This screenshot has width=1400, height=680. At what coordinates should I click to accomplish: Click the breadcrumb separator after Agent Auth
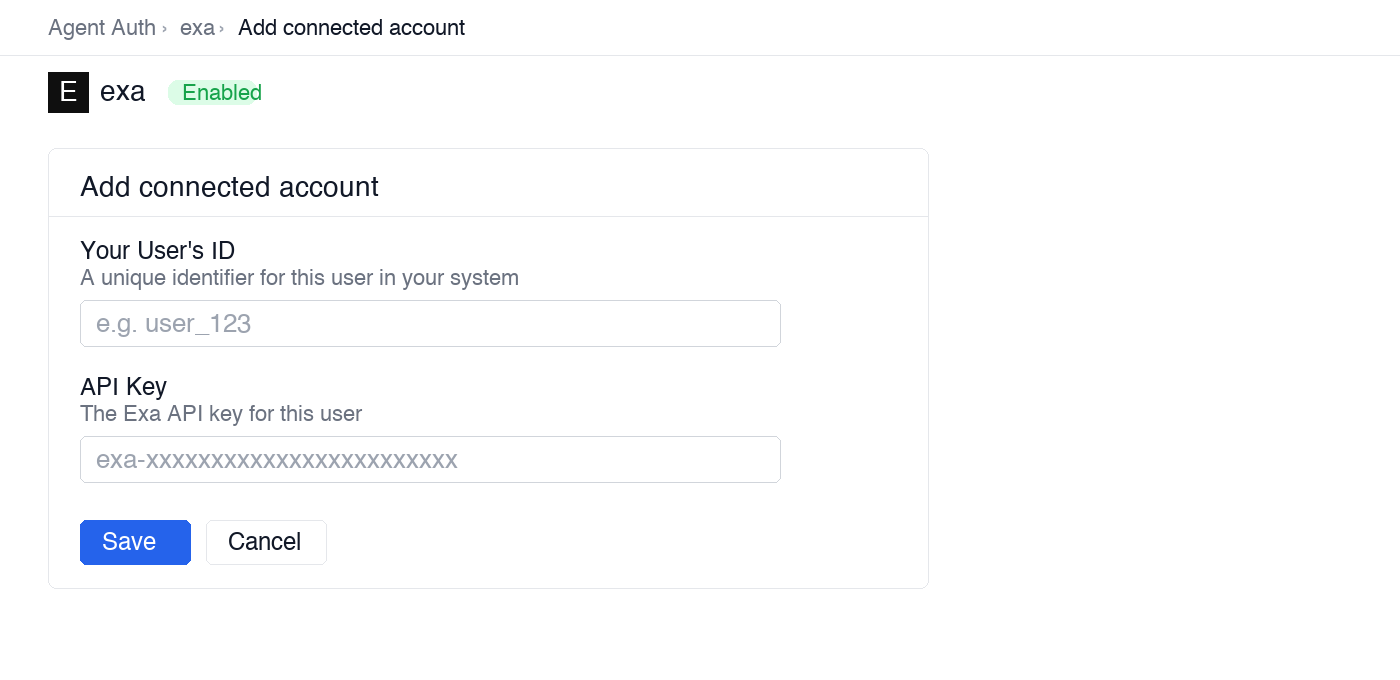coord(163,28)
